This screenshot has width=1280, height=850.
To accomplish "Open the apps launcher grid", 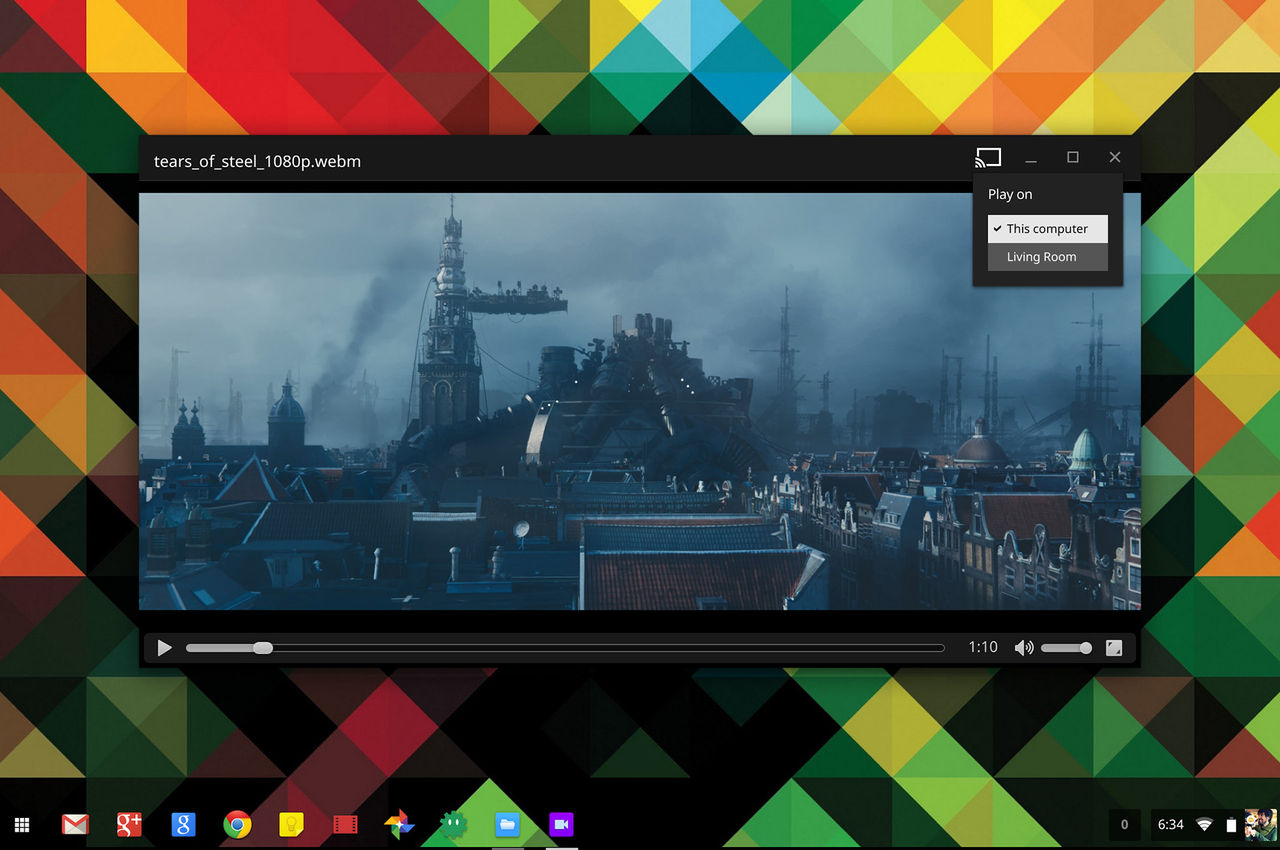I will [x=22, y=824].
